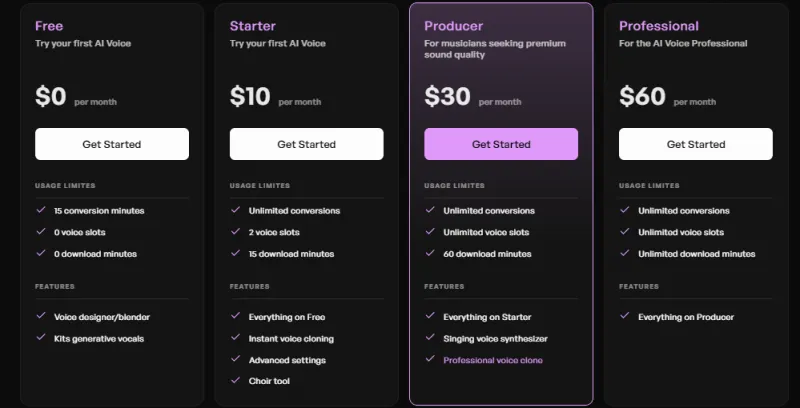Viewport: 800px width, 408px height.
Task: Click checkmark beside Unlimited download minutes
Action: (x=626, y=253)
